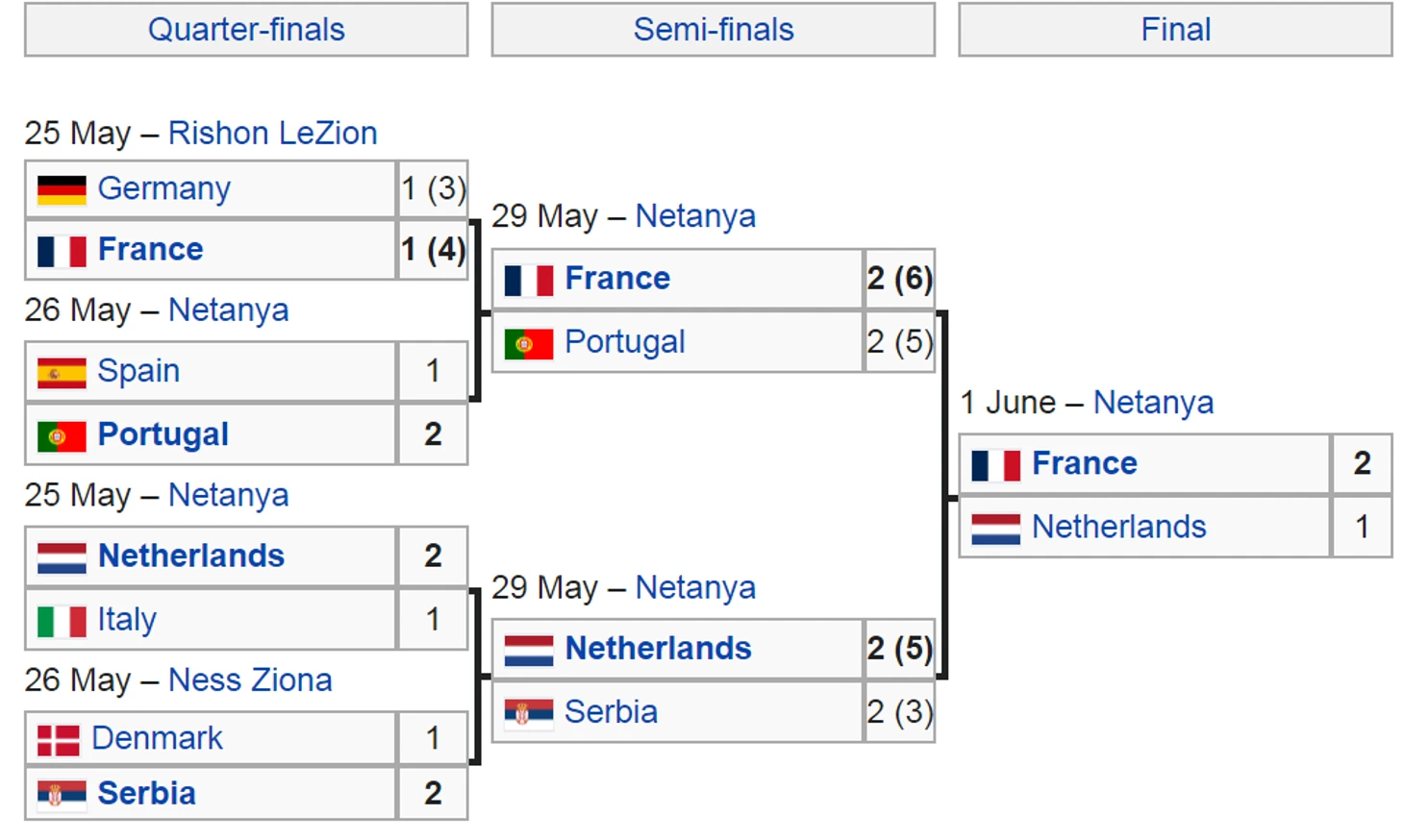Follow the Rishon LeZion venue link

(x=272, y=134)
